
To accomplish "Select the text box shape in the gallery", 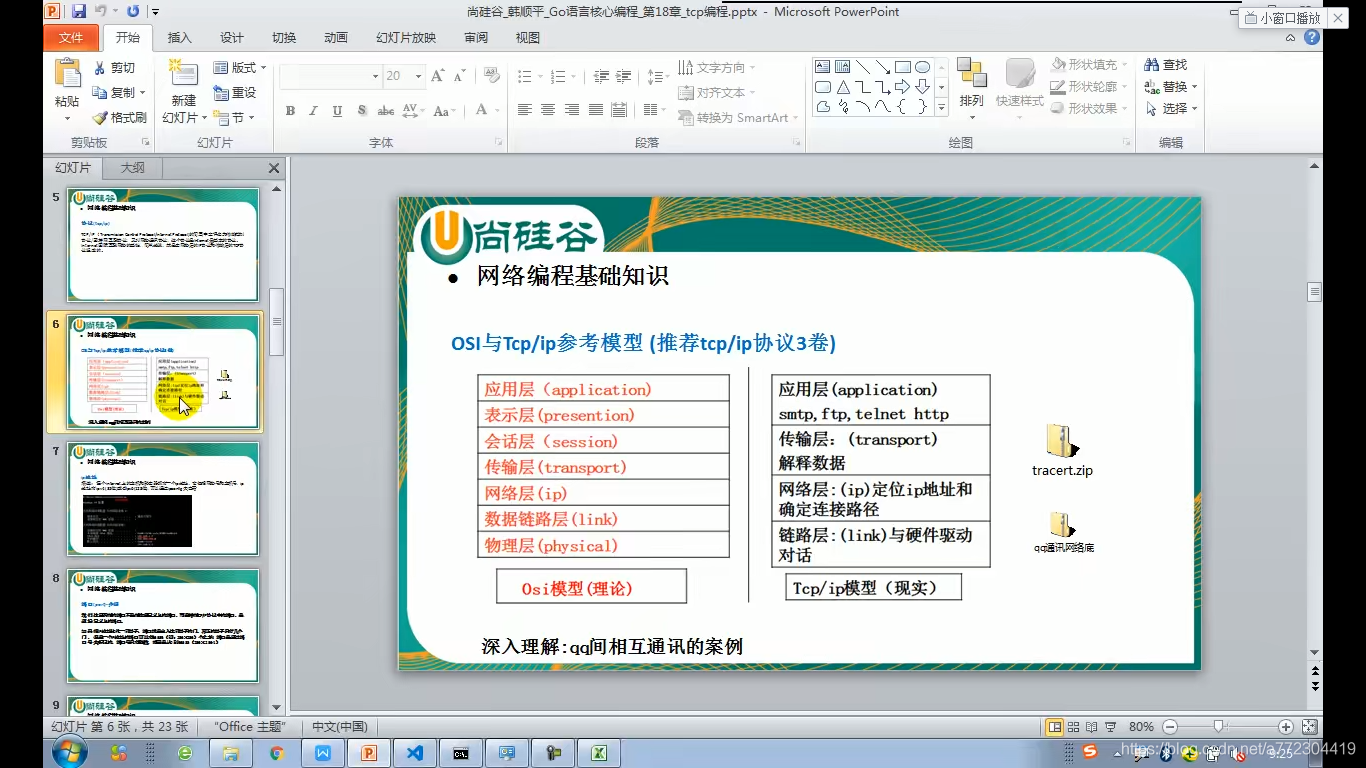I will (x=823, y=67).
